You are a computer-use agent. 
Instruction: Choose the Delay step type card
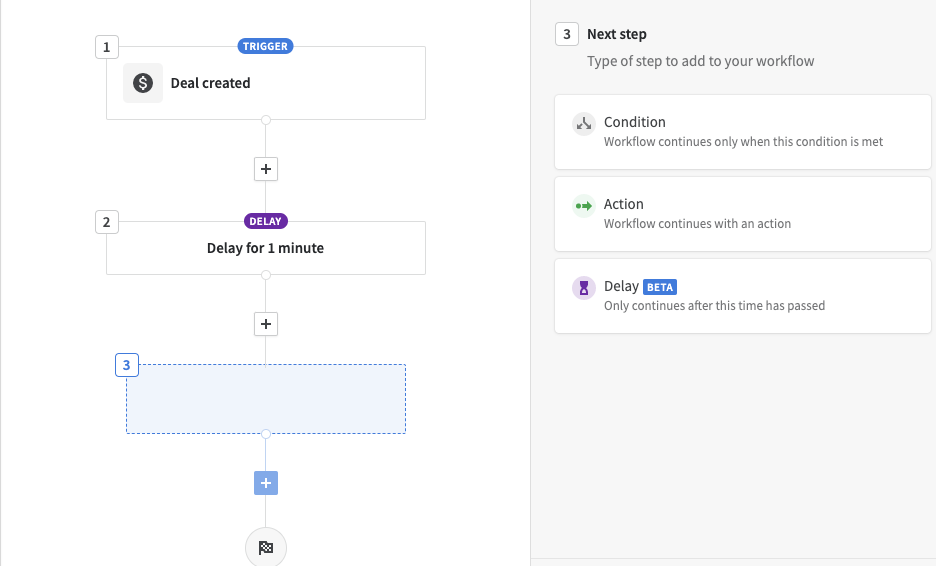coord(743,296)
